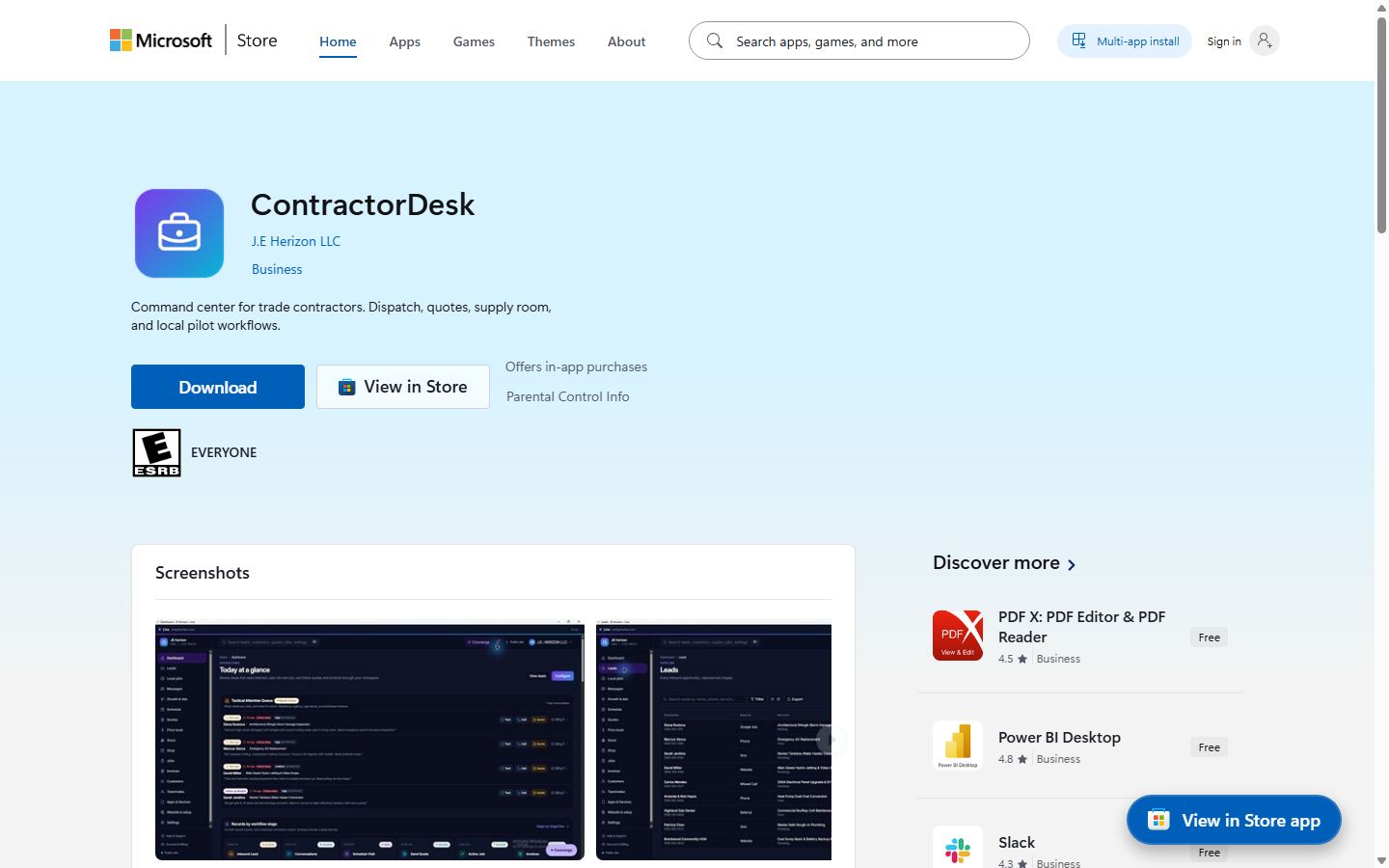Click the page vertical scrollbar thumb
The width and height of the screenshot is (1389, 868).
[x=1381, y=125]
